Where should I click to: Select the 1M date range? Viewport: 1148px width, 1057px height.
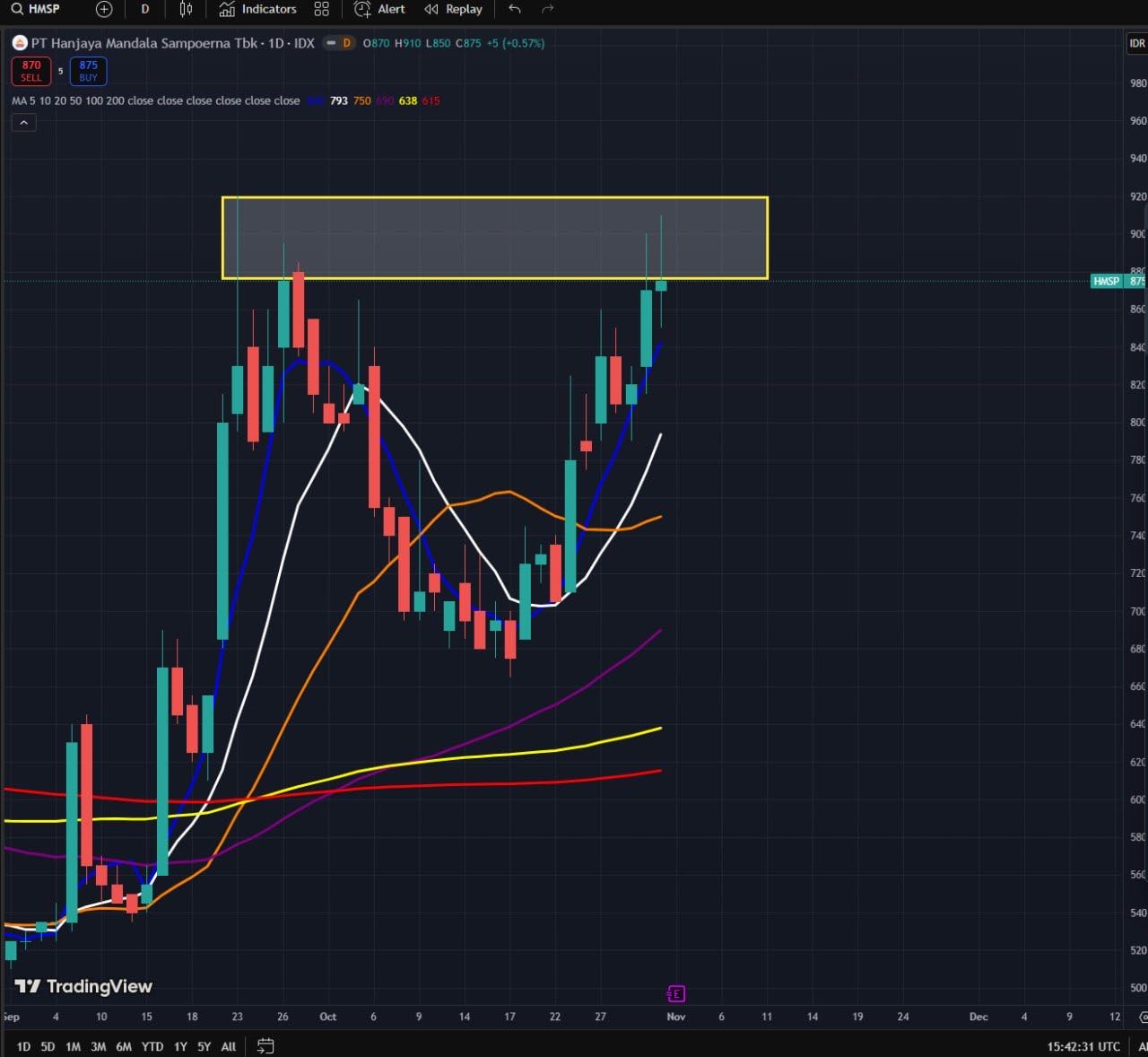(73, 1046)
